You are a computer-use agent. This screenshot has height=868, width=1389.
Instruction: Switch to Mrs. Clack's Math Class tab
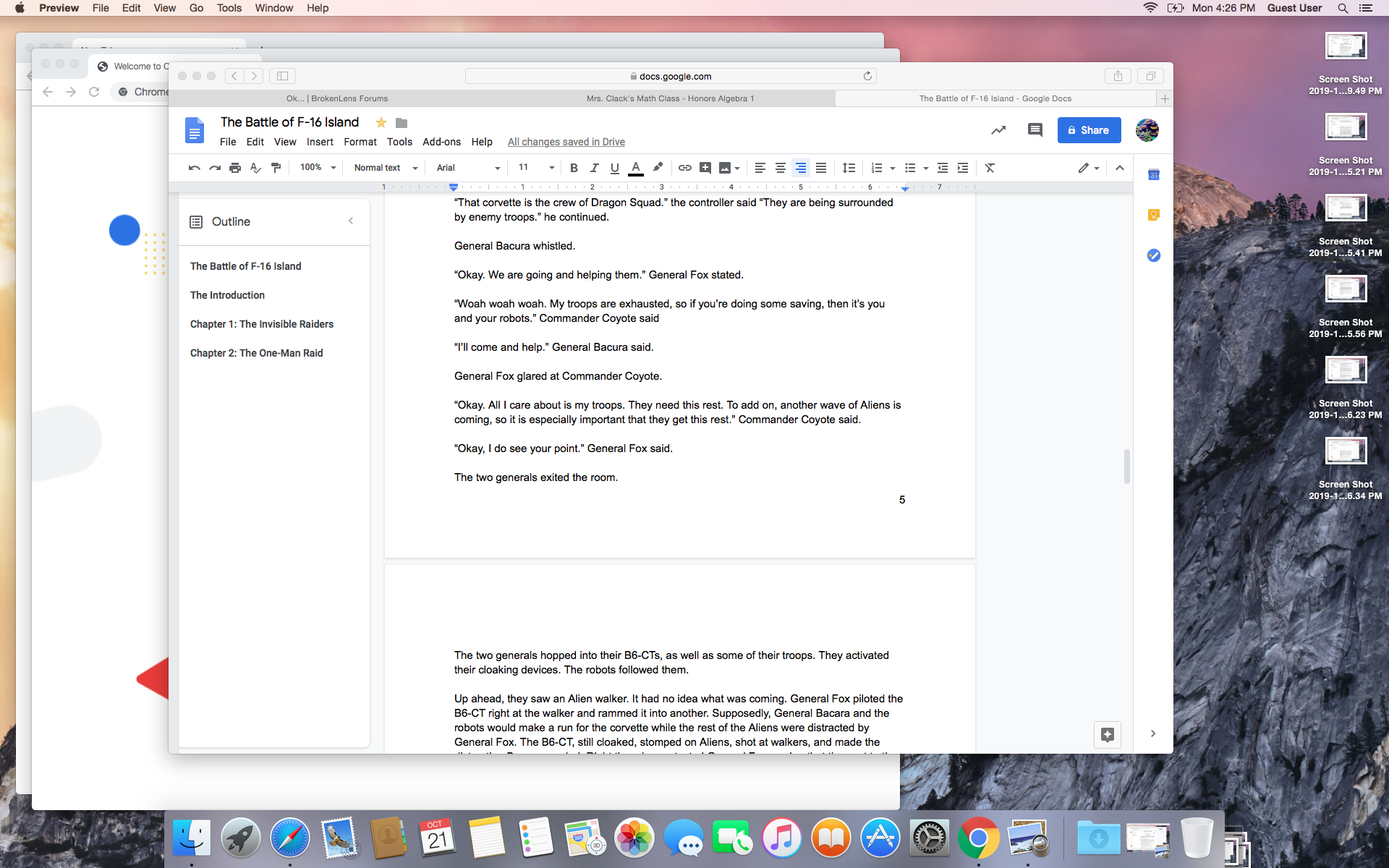point(670,98)
